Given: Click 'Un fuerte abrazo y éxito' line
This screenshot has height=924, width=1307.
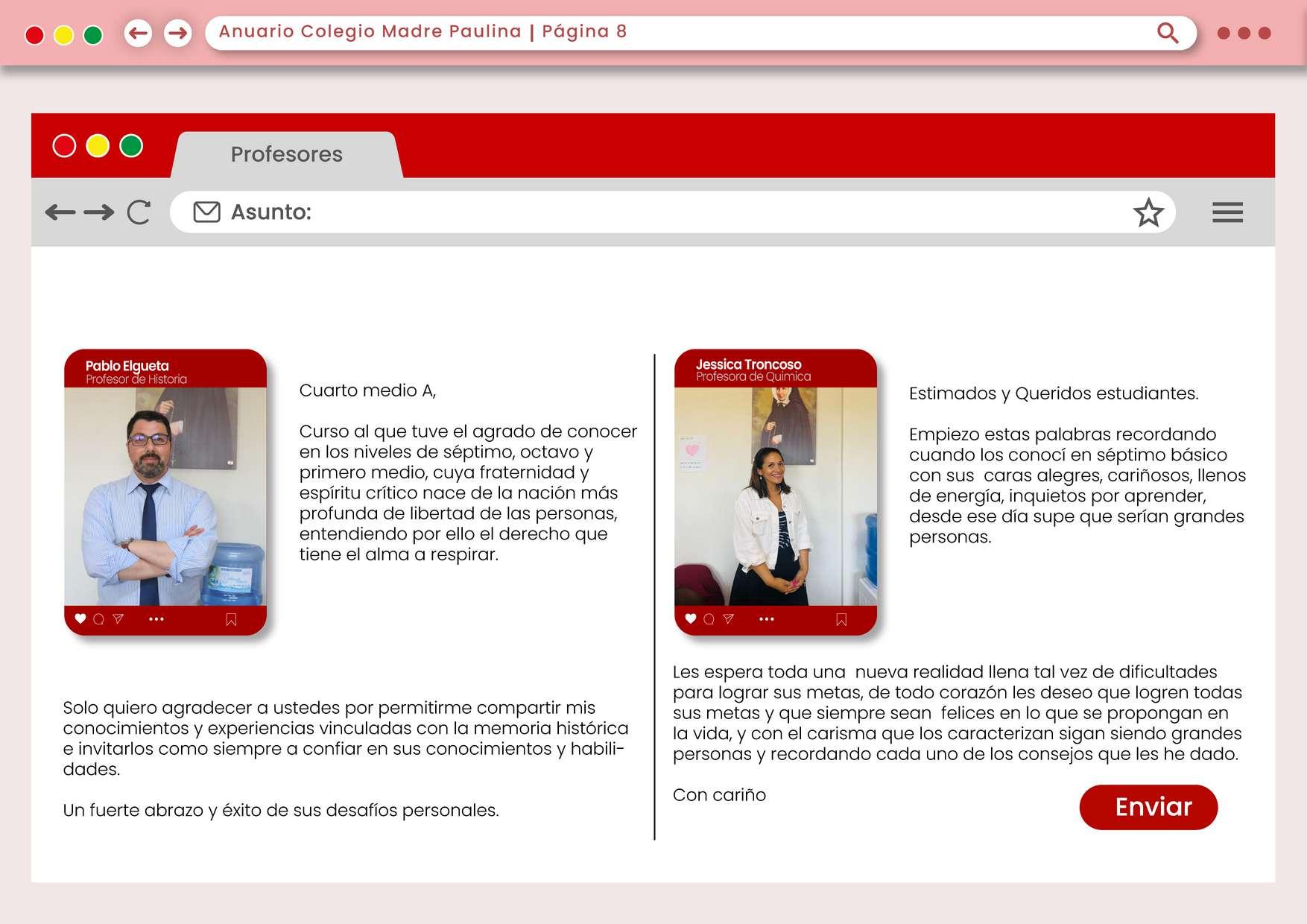Looking at the screenshot, I should coord(281,810).
